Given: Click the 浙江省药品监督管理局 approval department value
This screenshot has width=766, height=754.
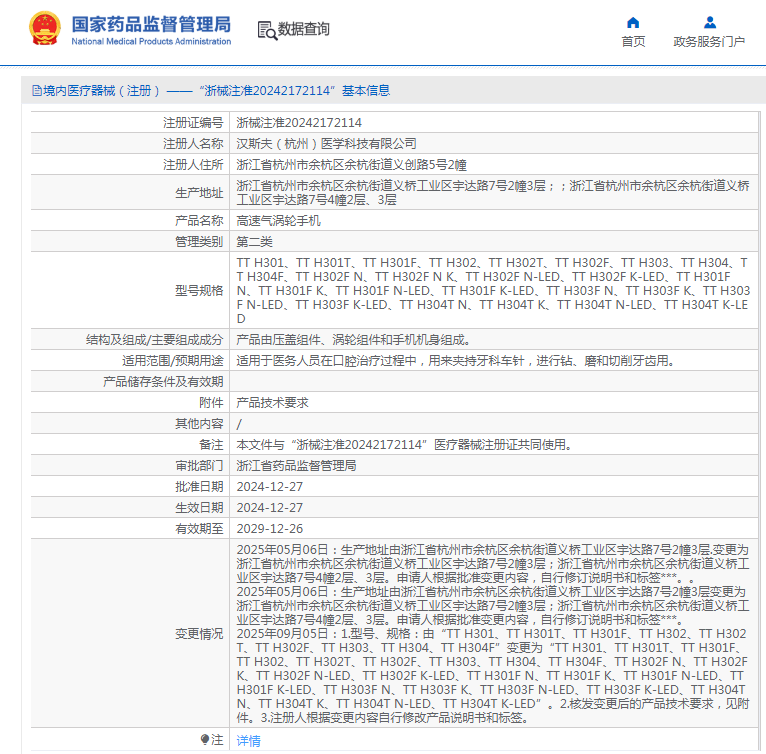Looking at the screenshot, I should [296, 466].
